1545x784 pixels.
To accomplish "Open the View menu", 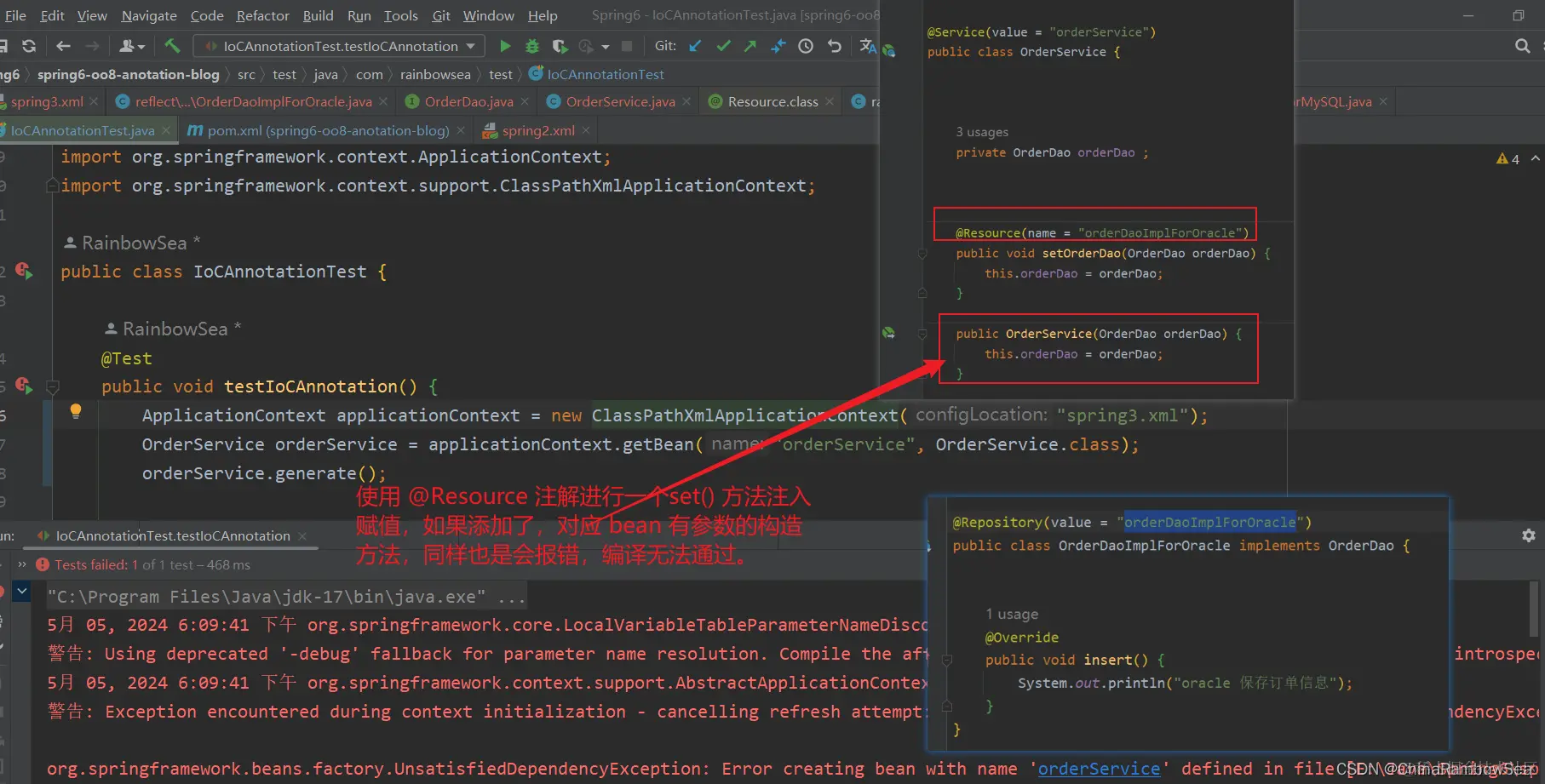I will 92,15.
